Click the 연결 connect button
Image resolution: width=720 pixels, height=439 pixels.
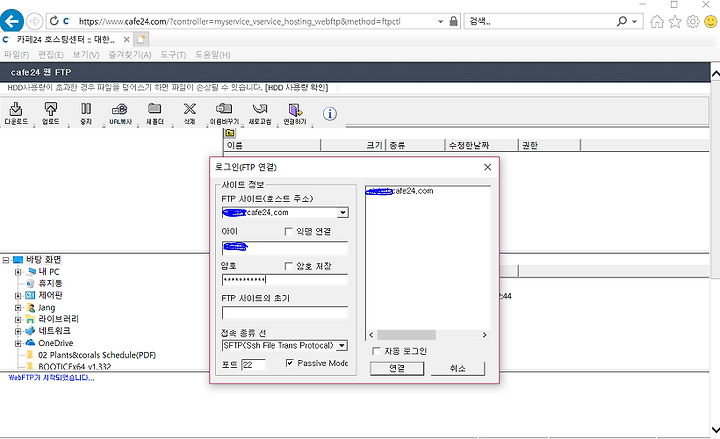[397, 368]
